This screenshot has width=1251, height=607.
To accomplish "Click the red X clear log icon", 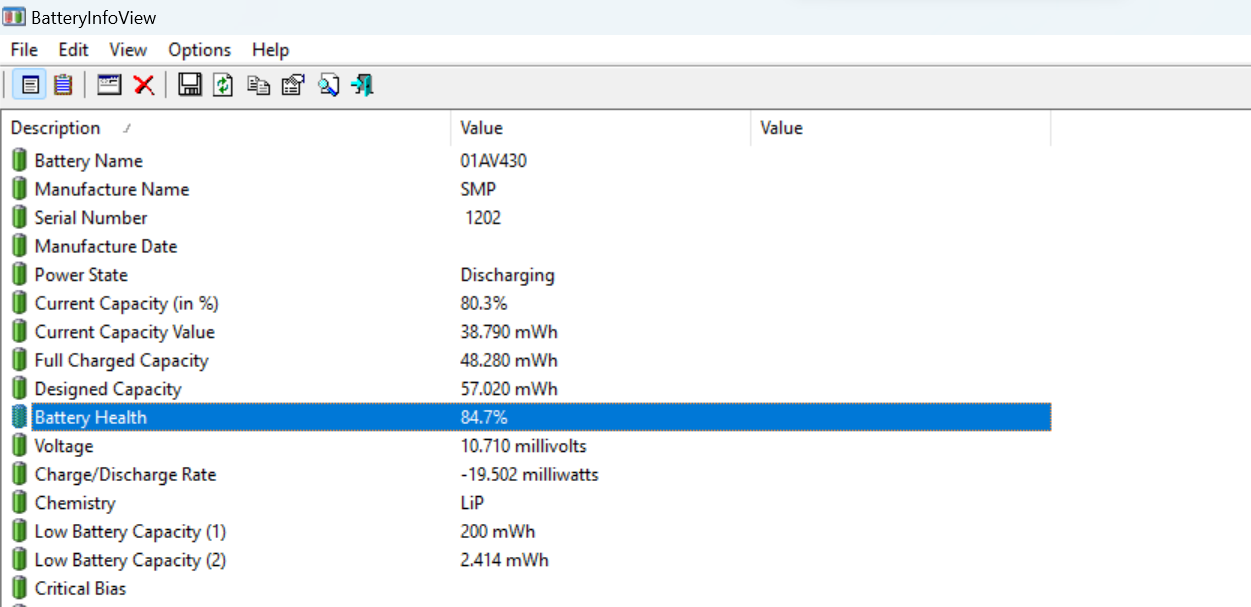I will 144,85.
